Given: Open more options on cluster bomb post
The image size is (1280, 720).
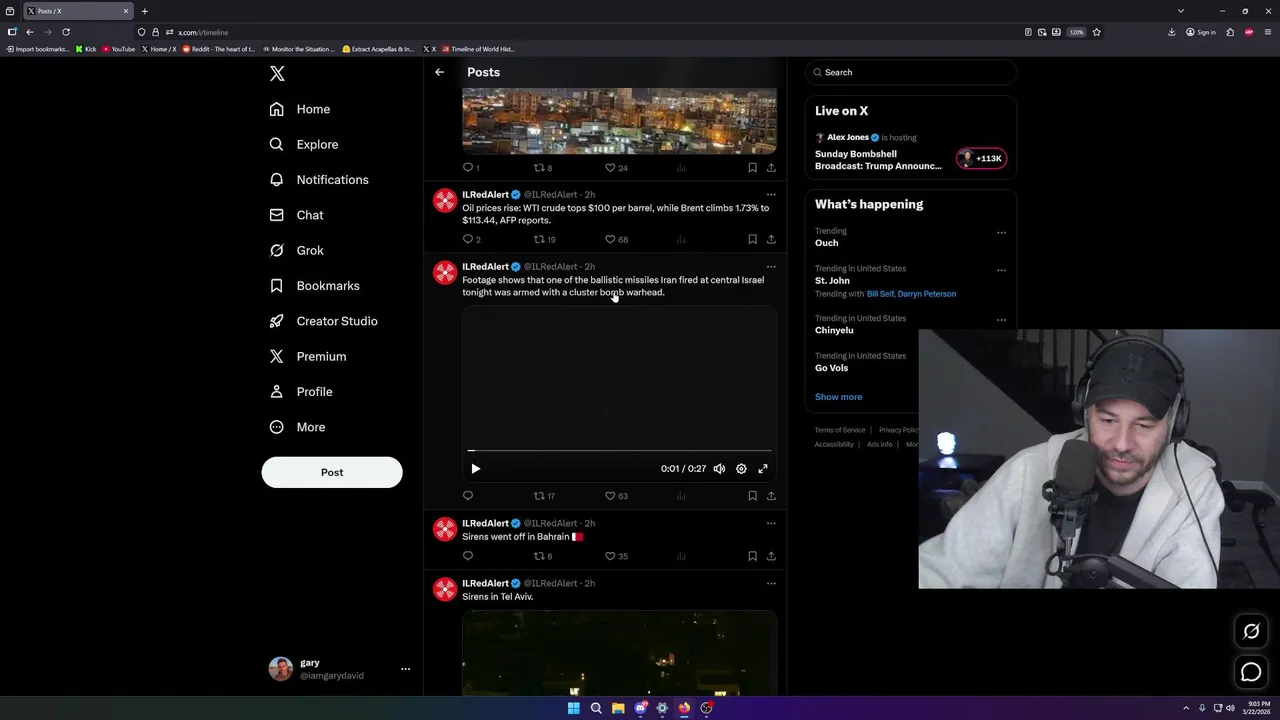Looking at the screenshot, I should (x=771, y=267).
